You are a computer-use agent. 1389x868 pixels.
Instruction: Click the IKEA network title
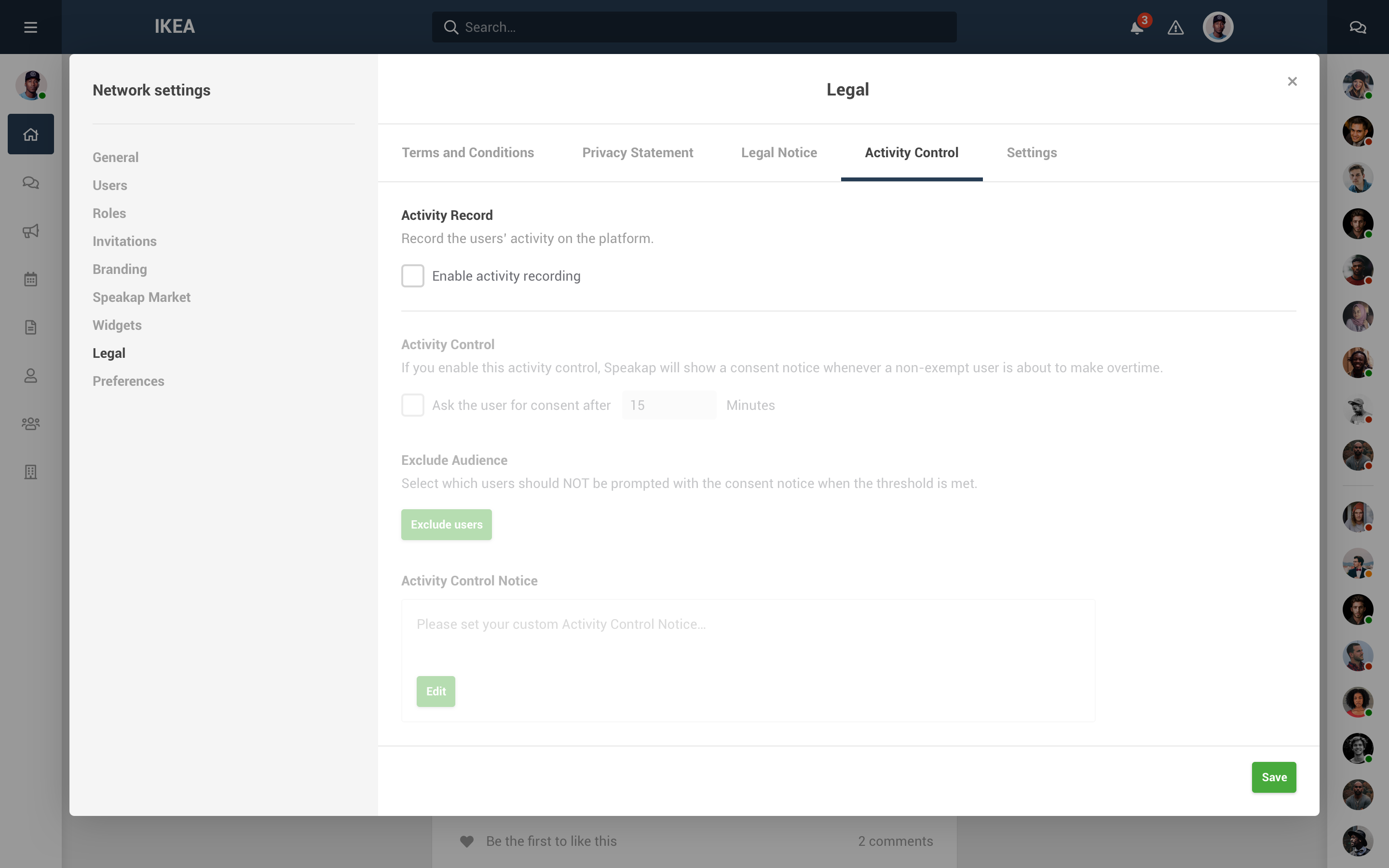pos(175,27)
